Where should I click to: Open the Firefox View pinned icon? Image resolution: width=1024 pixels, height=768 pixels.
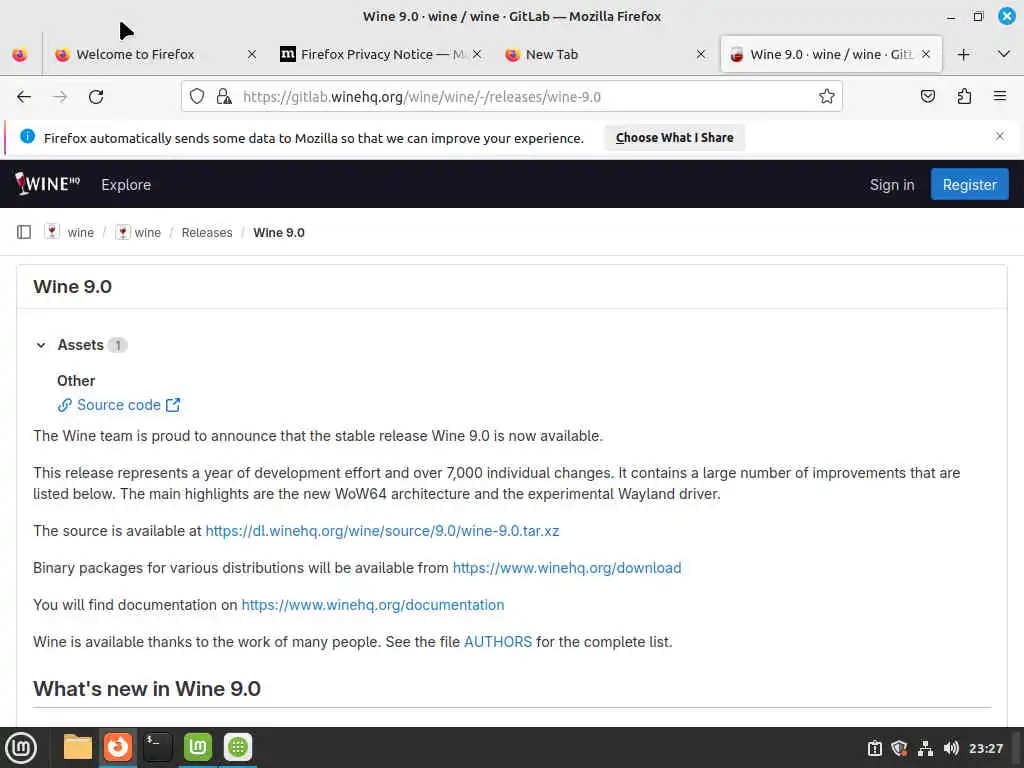coord(20,55)
